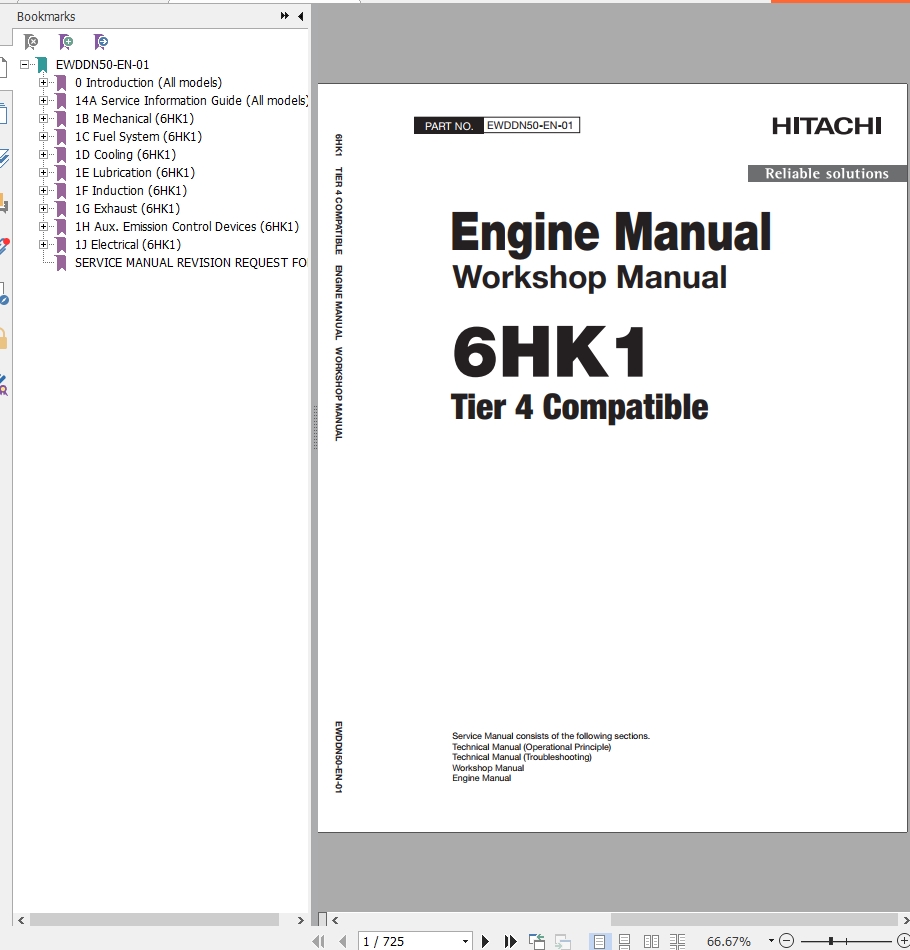Image resolution: width=910 pixels, height=950 pixels.
Task: Click the teal bookmark icon beside EWDDN50-EN-01
Action: point(42,65)
